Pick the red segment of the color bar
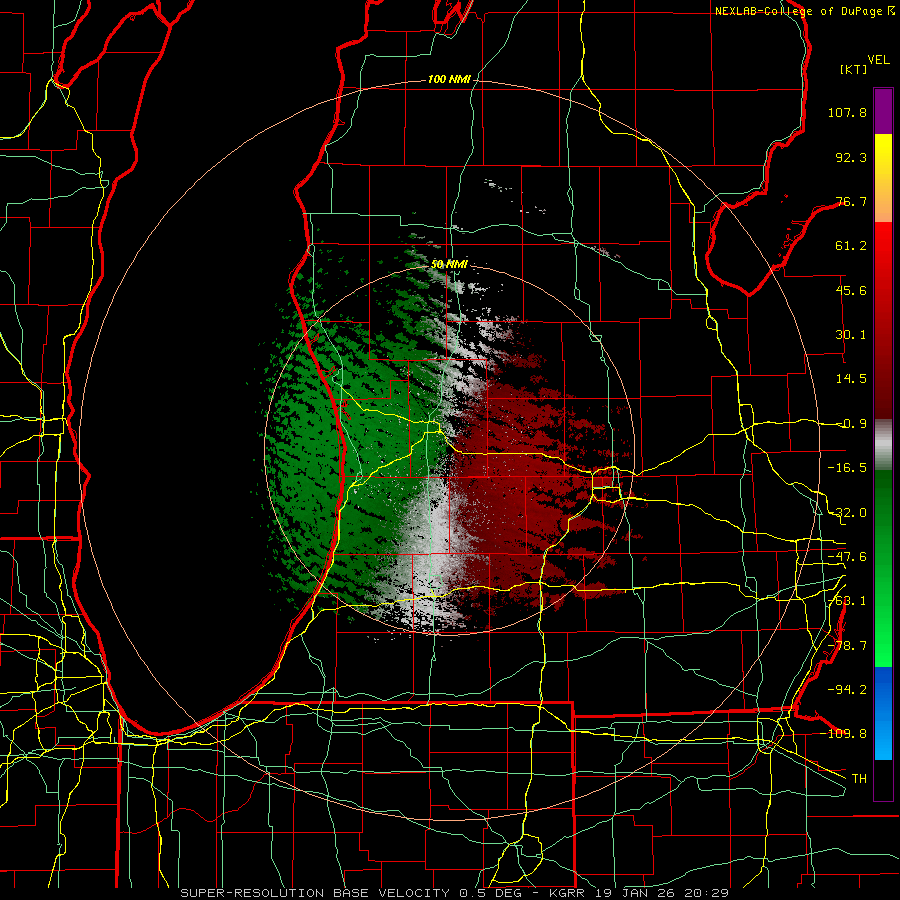900x900 pixels. click(x=883, y=320)
